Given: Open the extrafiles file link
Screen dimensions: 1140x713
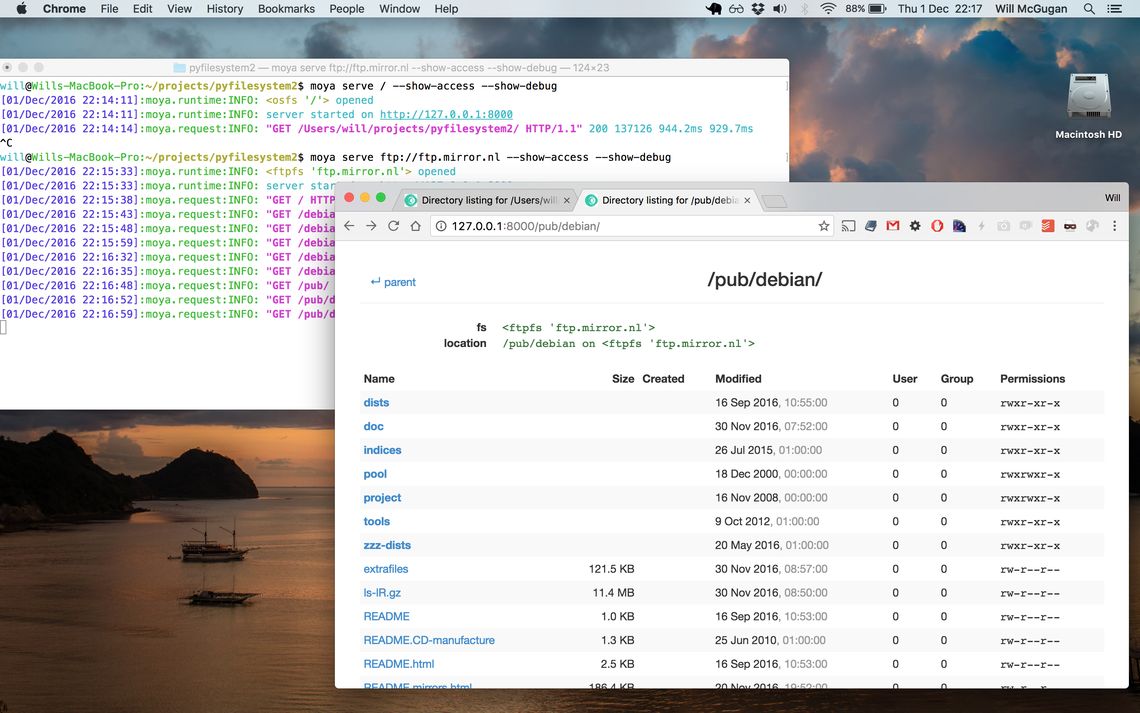Looking at the screenshot, I should (x=386, y=569).
